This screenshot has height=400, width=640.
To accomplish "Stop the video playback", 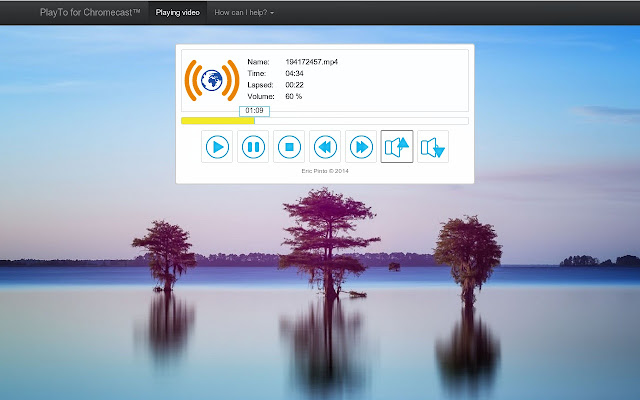I will click(x=289, y=147).
